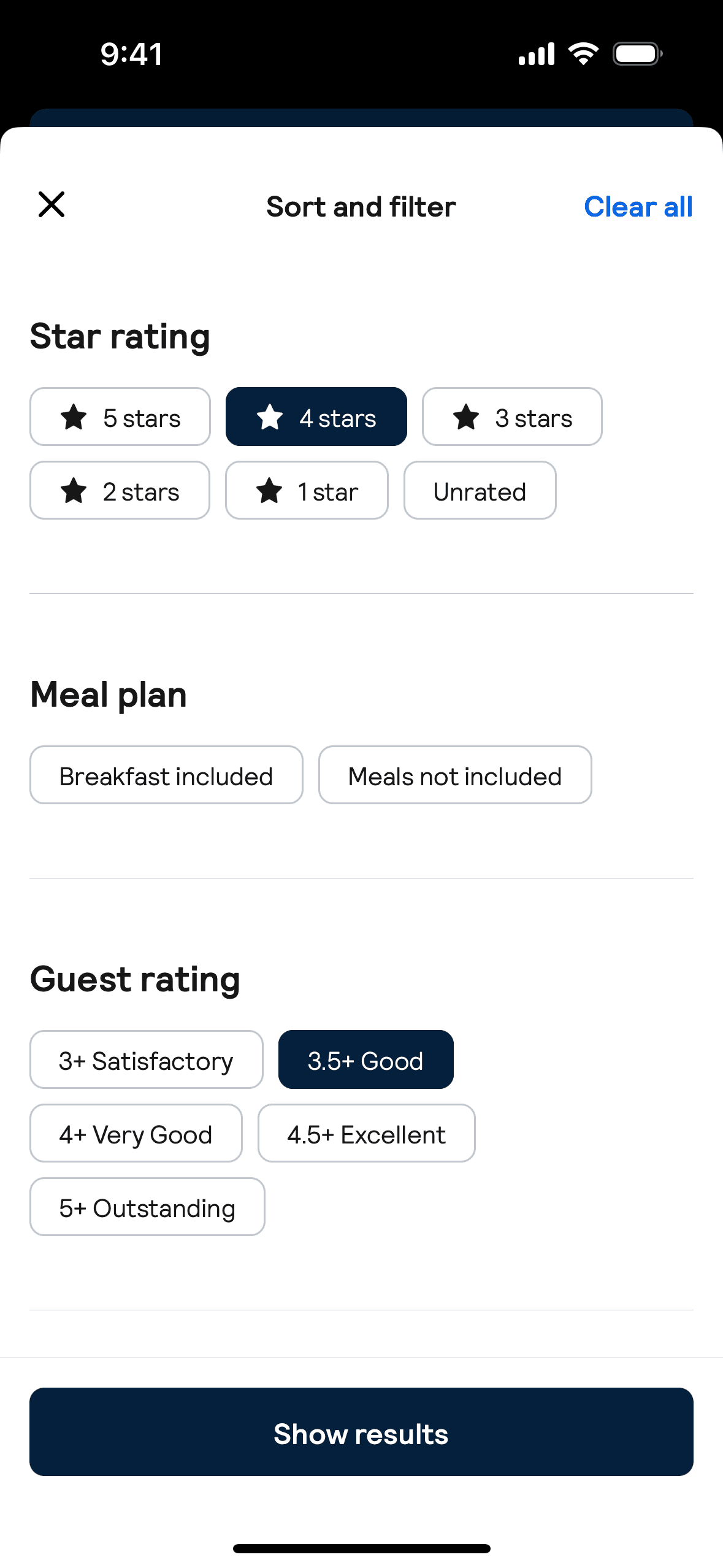This screenshot has height=1568, width=723.
Task: Tap the star icon on 5 stars chip
Action: point(74,418)
